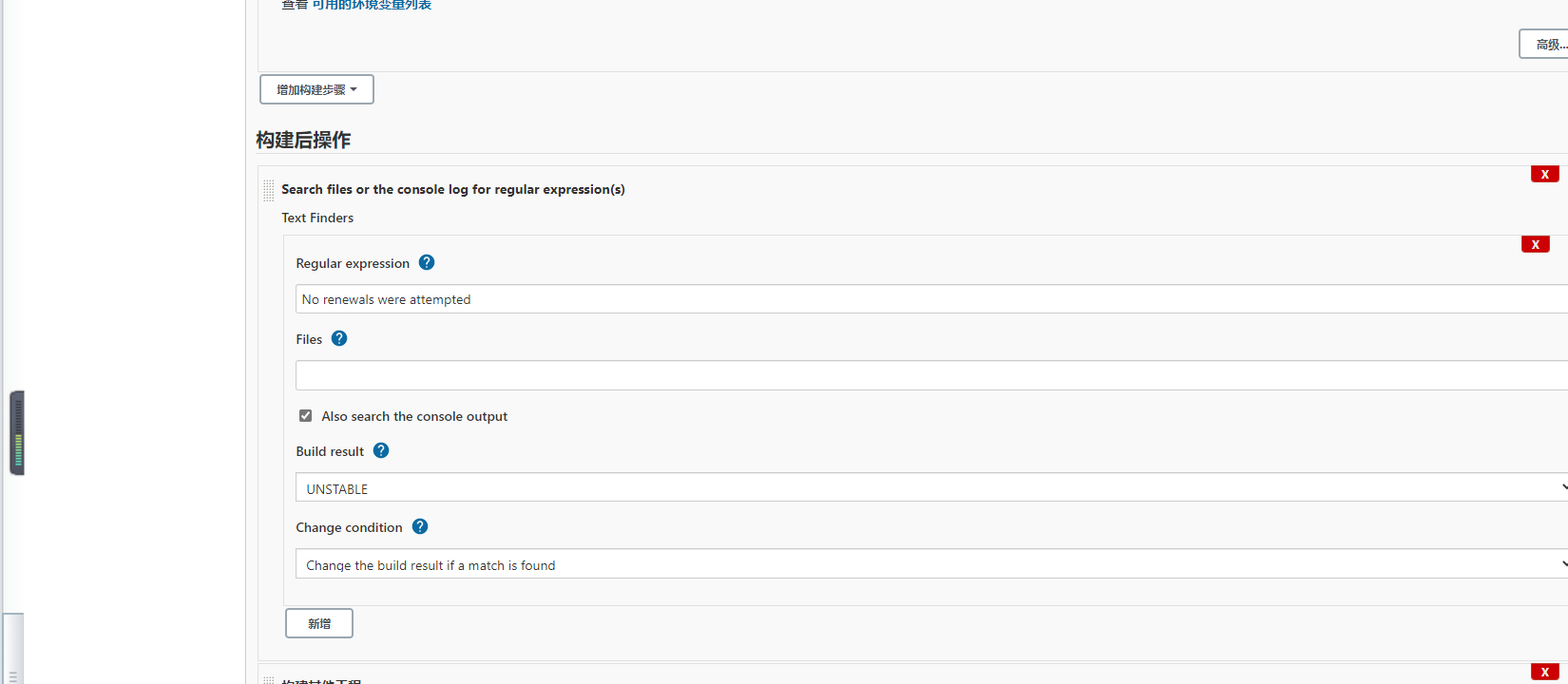Open the 可用的环境变量列表 link

coord(372,5)
